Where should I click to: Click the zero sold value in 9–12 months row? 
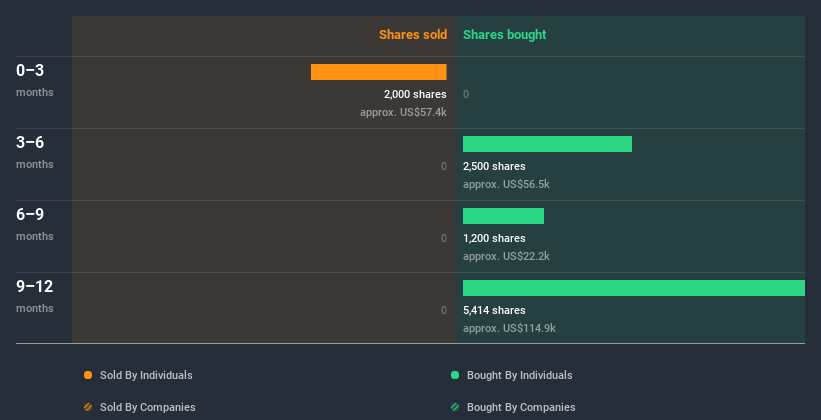coord(444,311)
